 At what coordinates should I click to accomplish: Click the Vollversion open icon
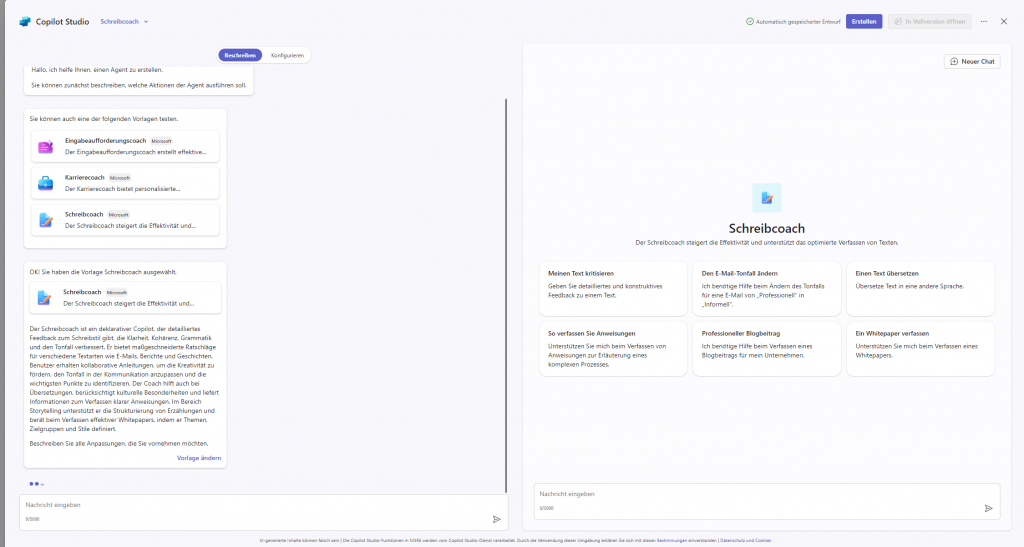(898, 22)
